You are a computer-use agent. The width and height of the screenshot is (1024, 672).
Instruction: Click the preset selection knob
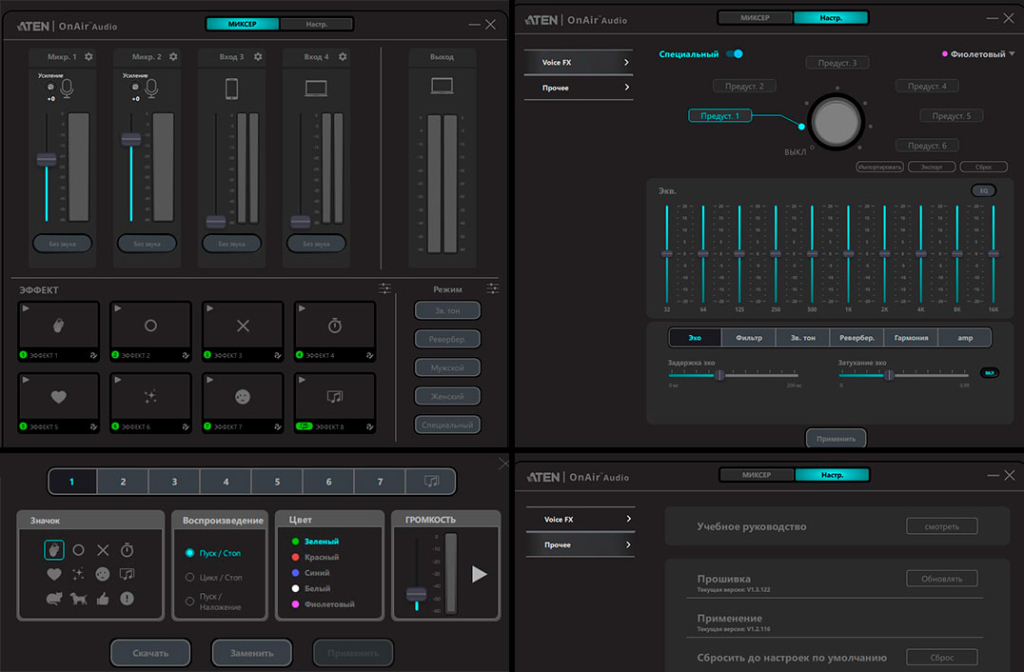coord(837,121)
